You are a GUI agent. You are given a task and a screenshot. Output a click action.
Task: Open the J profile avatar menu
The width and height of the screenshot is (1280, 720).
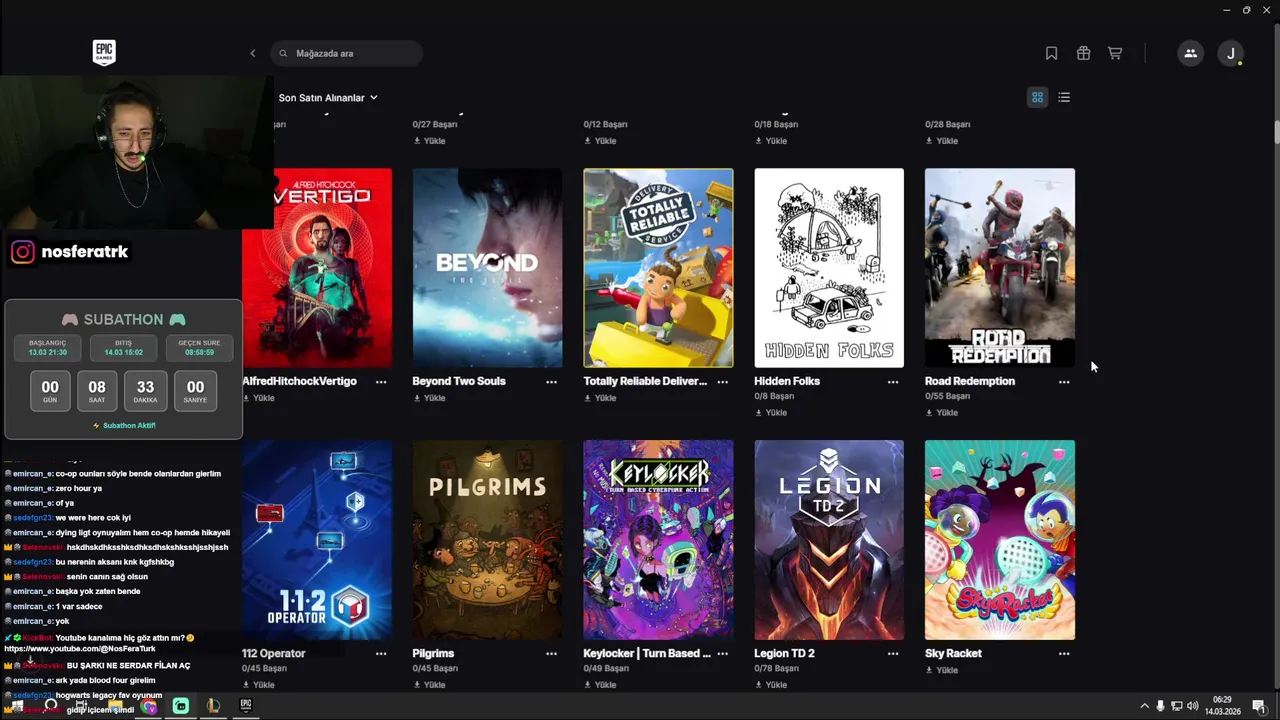point(1231,53)
